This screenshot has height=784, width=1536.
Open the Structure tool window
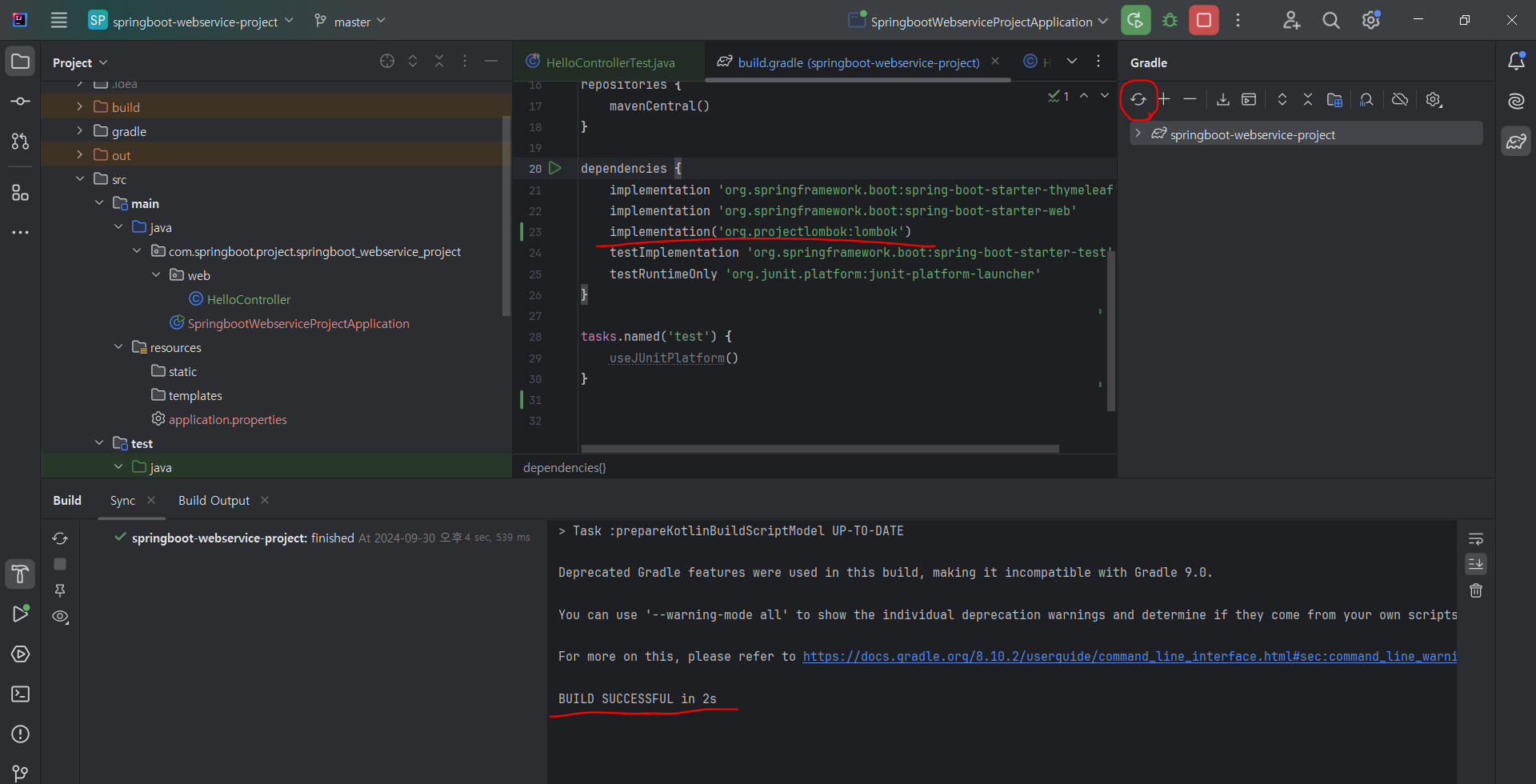point(21,193)
